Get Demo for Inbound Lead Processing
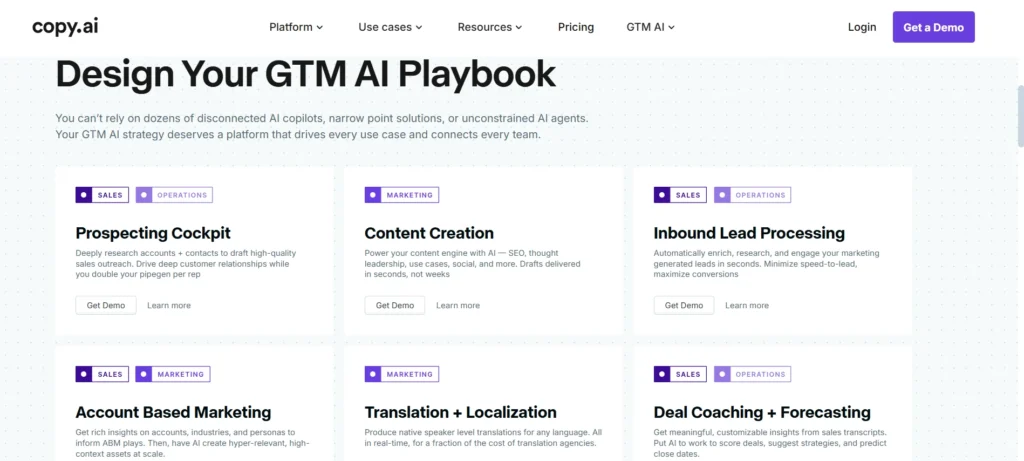1024x461 pixels. pyautogui.click(x=684, y=305)
